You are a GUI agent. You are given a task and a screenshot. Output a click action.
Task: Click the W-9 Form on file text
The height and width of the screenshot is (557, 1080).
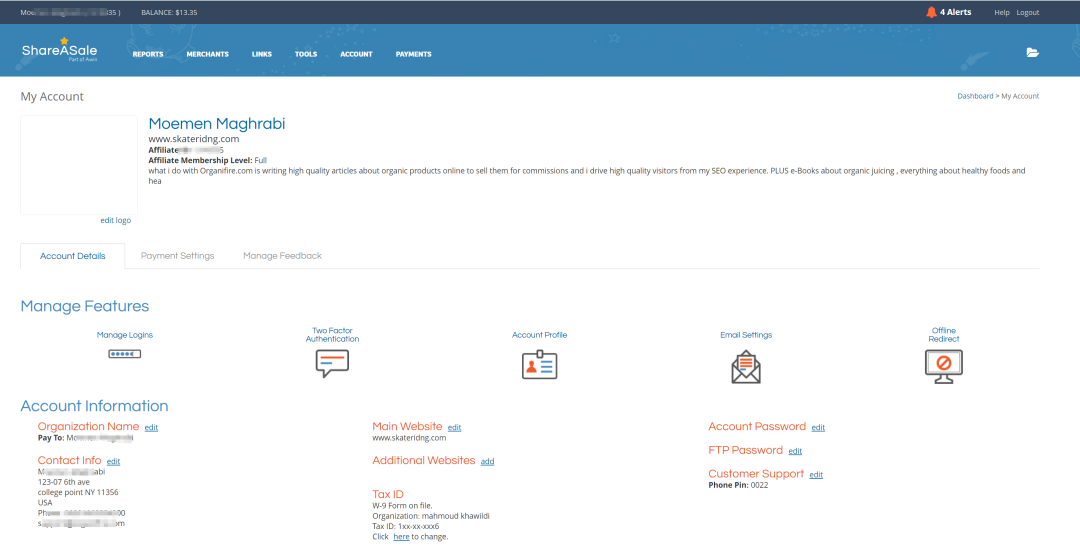point(402,505)
